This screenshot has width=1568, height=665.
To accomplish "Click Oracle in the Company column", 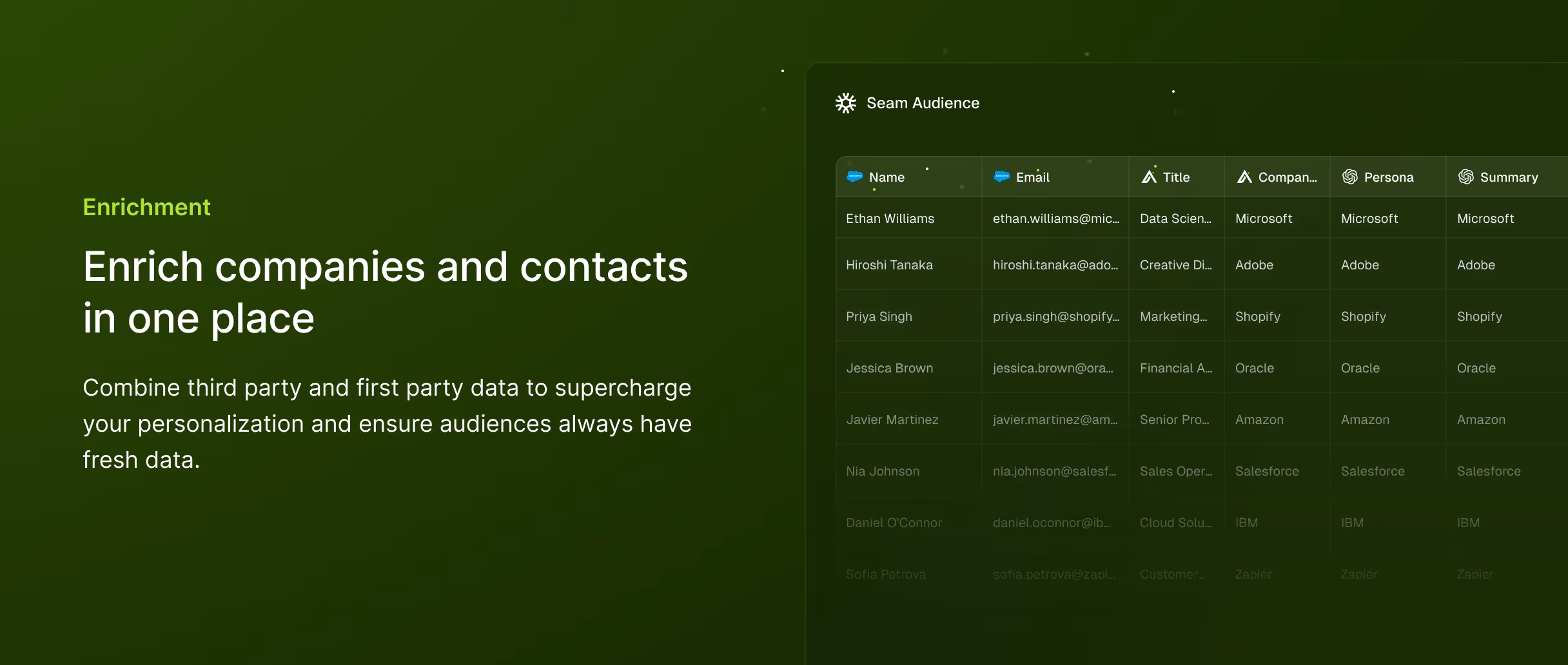I will pos(1255,368).
